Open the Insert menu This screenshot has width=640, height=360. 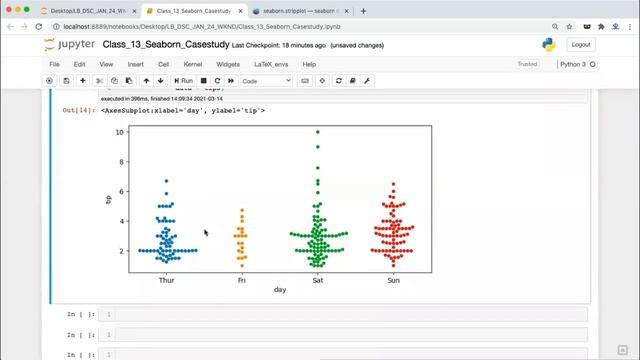tap(136, 64)
